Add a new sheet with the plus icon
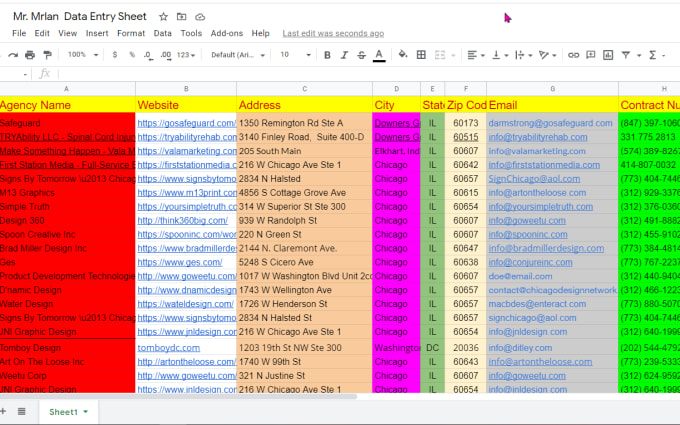The width and height of the screenshot is (680, 425). pos(3,412)
